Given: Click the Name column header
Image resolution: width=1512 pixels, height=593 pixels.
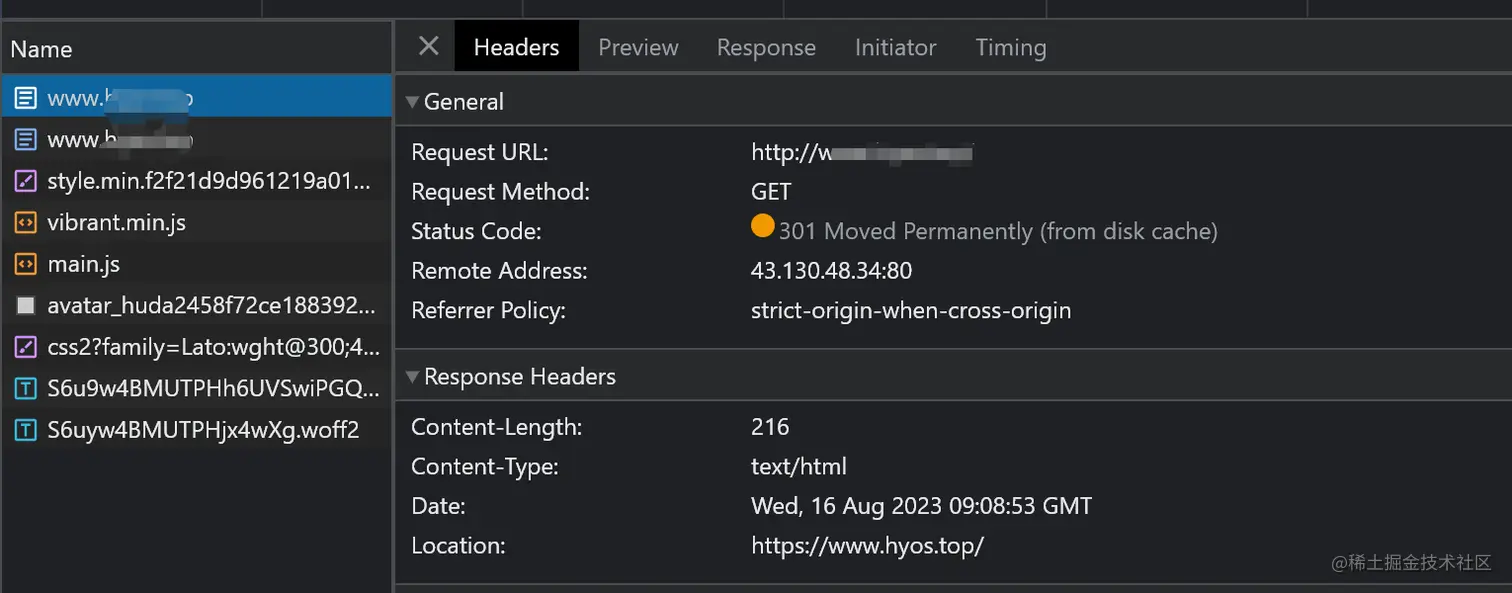Looking at the screenshot, I should coord(42,49).
